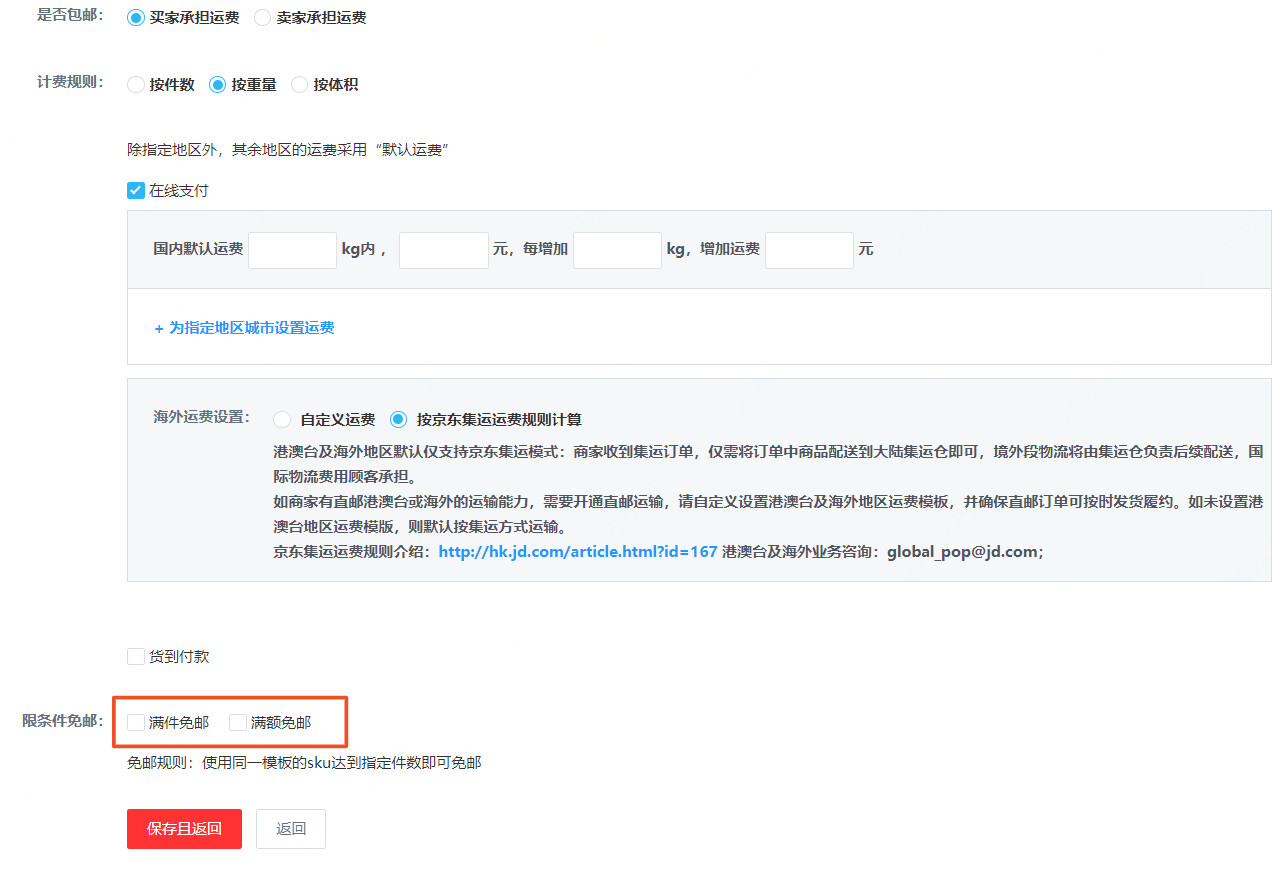Screen dimensions: 1275x871
Task: Choose 按件数 as the billing rule
Action: point(136,85)
